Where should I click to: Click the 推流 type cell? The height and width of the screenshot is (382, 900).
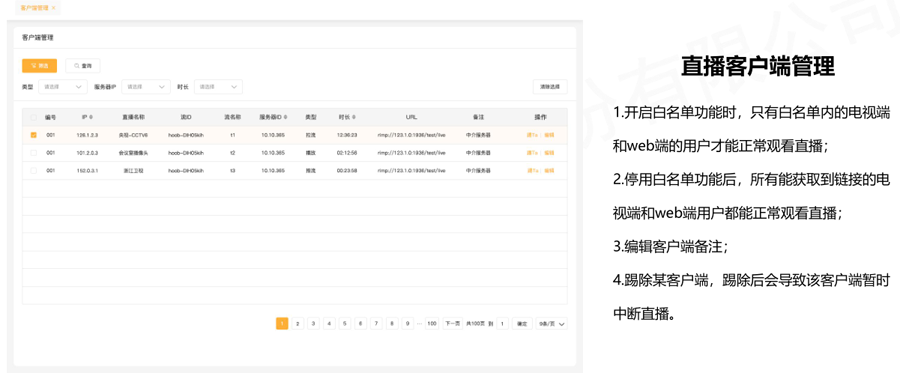tap(311, 170)
